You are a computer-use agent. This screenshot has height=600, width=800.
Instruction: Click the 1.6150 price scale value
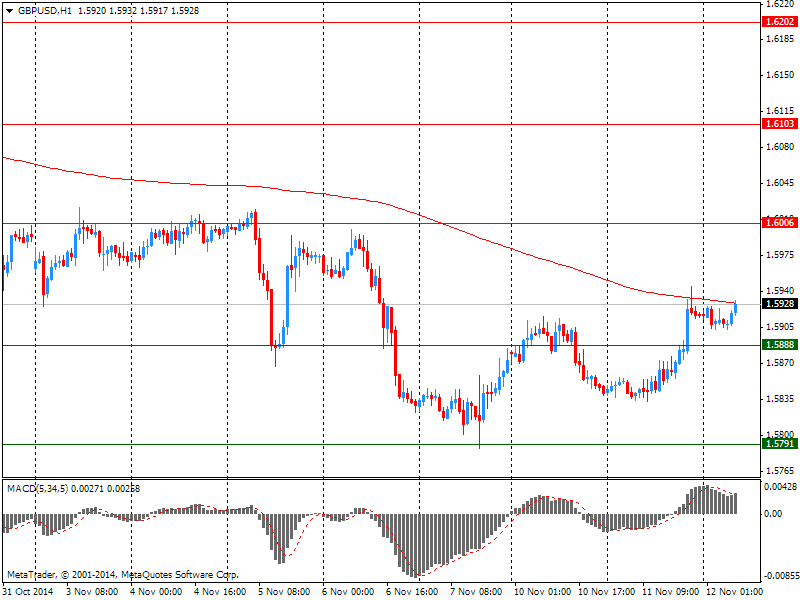point(780,75)
